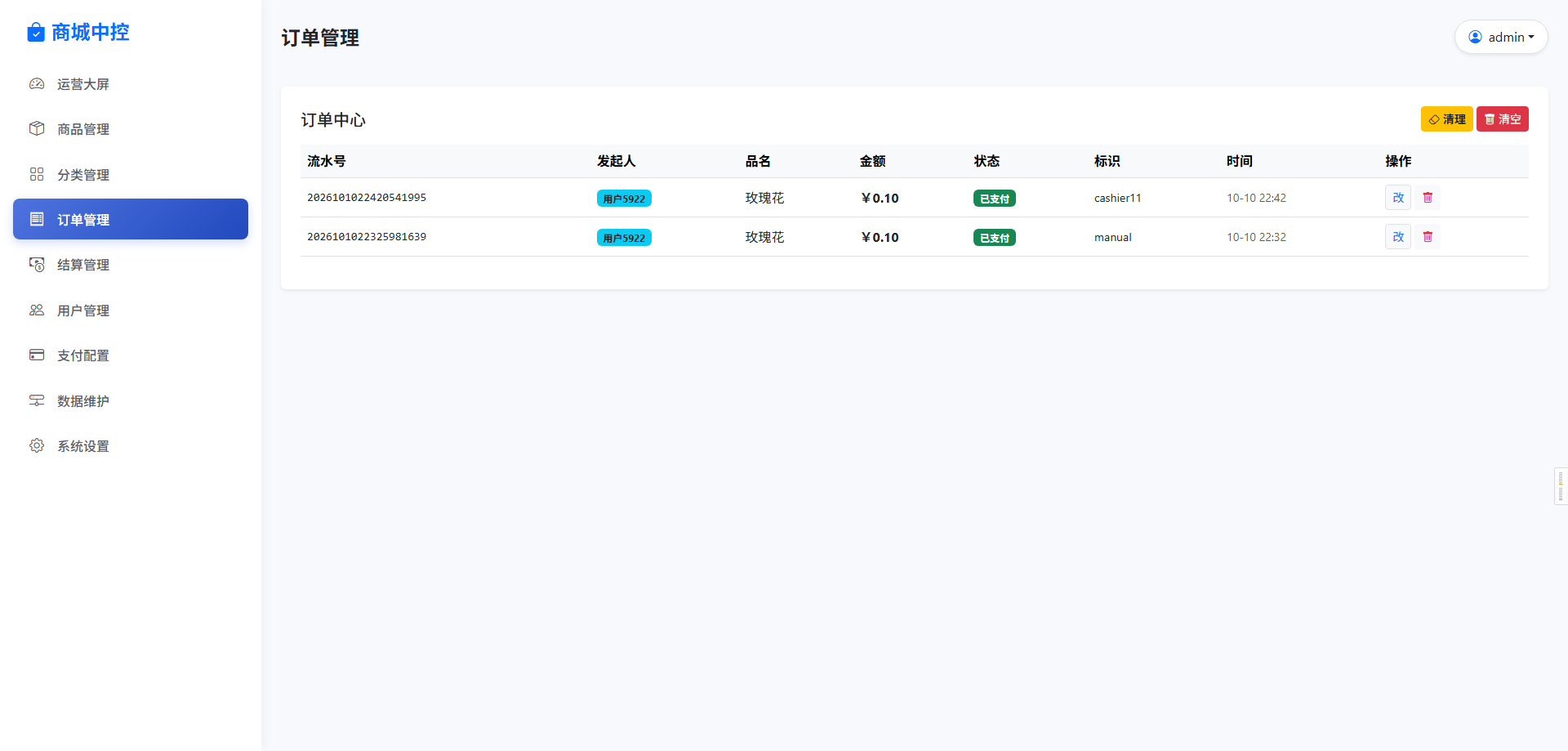This screenshot has width=1568, height=751.
Task: Click 已支付 status in manual row
Action: point(995,238)
